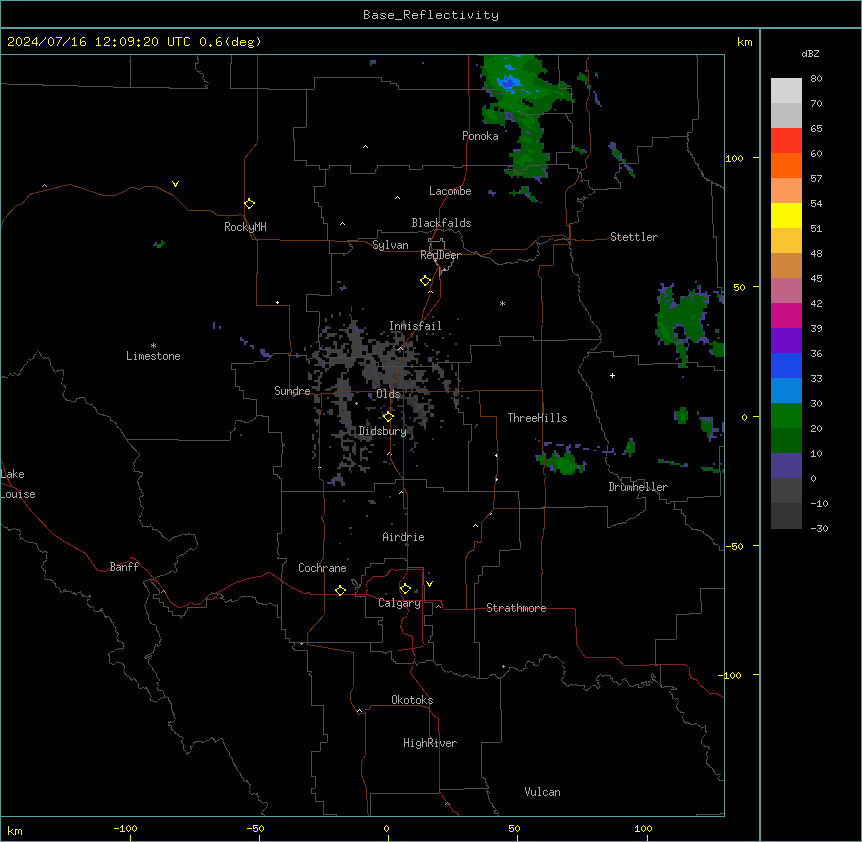This screenshot has width=862, height=842.
Task: Pick the purple 39 dBZ legend swatch
Action: point(786,340)
